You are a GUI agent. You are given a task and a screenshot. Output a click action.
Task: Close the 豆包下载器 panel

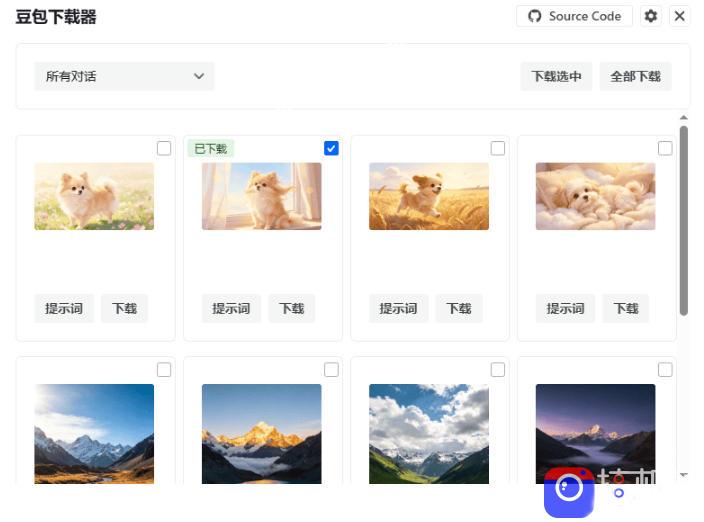click(679, 17)
